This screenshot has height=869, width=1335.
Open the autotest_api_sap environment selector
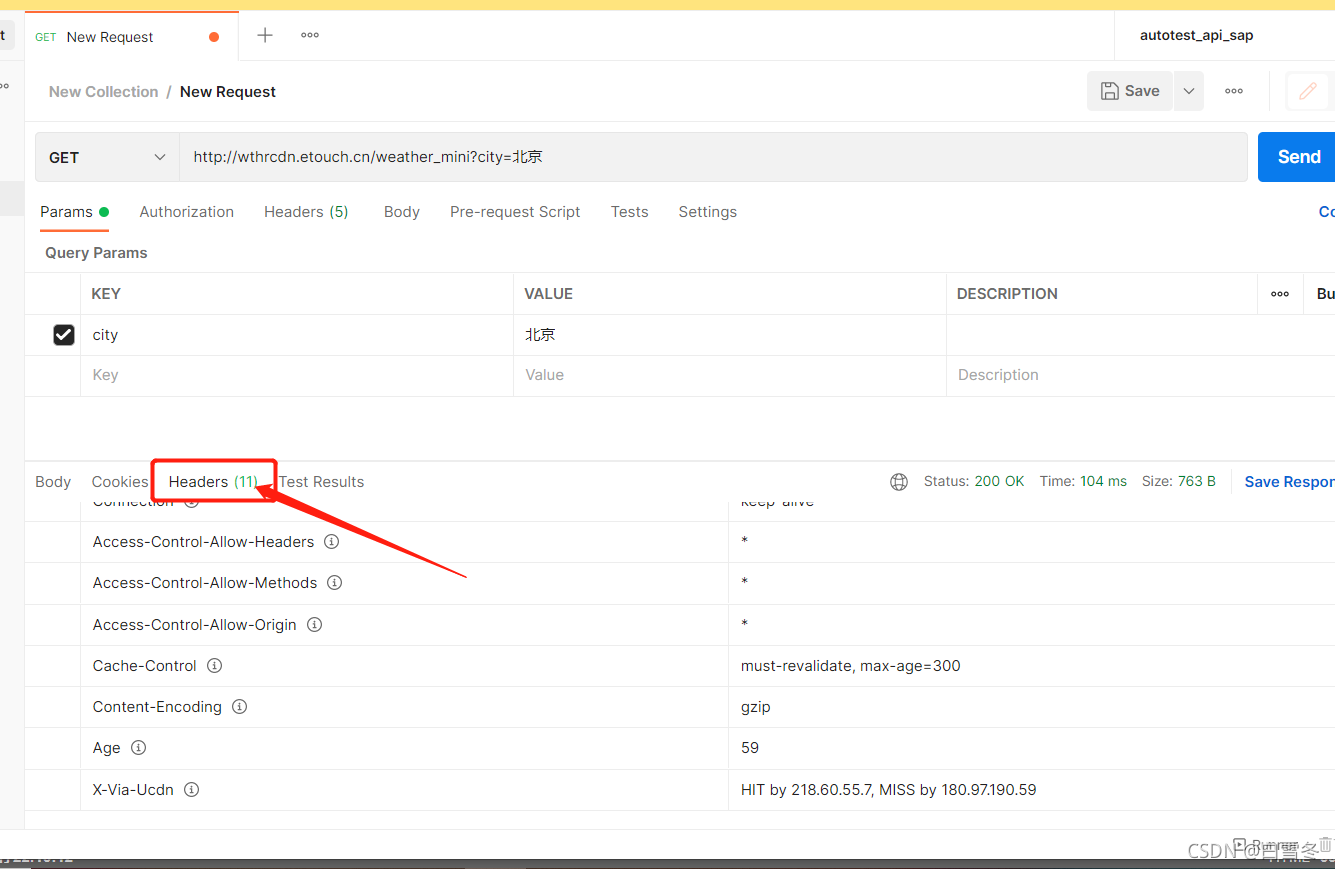1196,36
